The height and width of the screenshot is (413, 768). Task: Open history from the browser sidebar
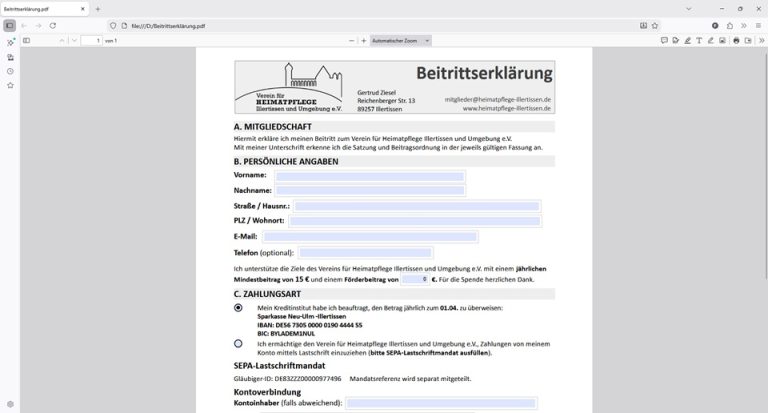pyautogui.click(x=10, y=71)
